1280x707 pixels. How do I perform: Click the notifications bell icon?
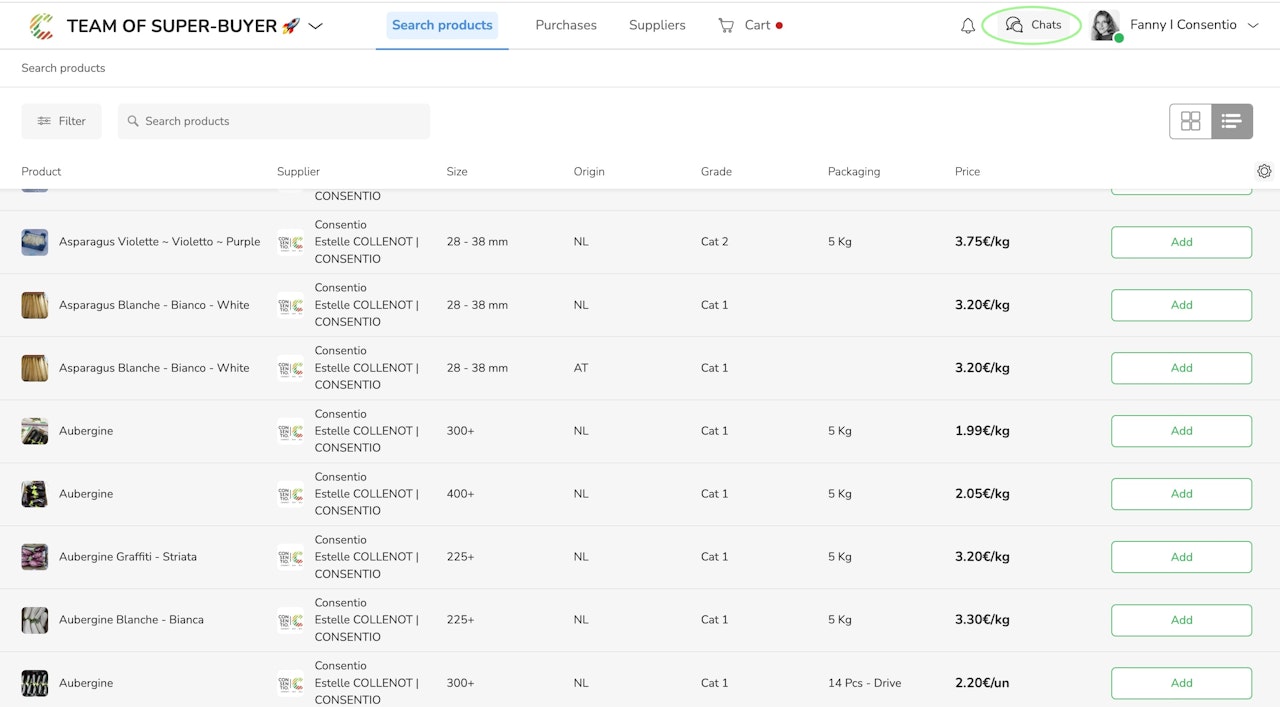(x=967, y=26)
